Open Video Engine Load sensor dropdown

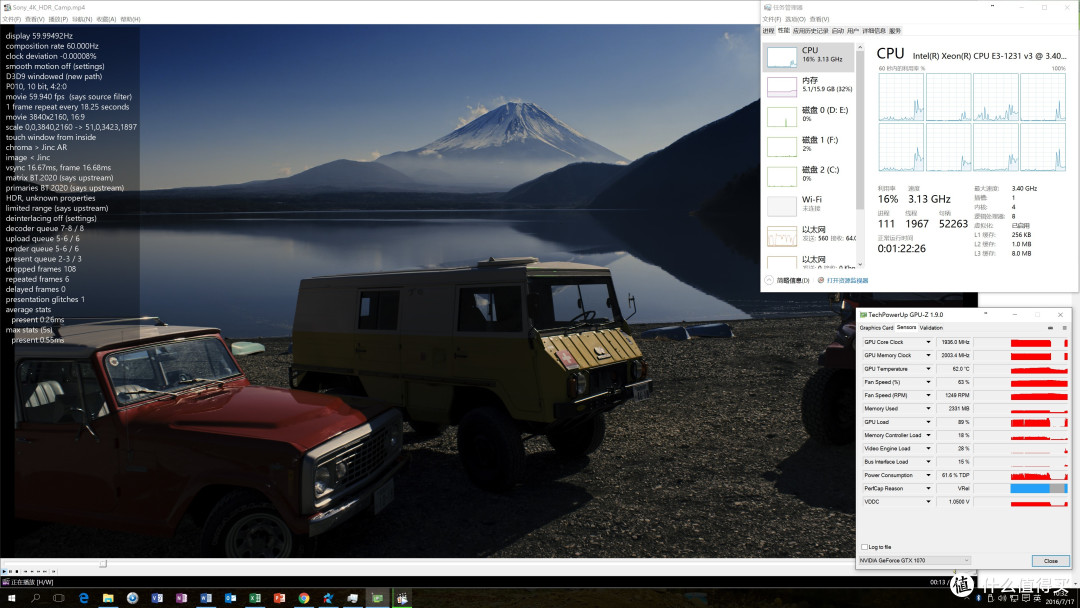point(928,448)
